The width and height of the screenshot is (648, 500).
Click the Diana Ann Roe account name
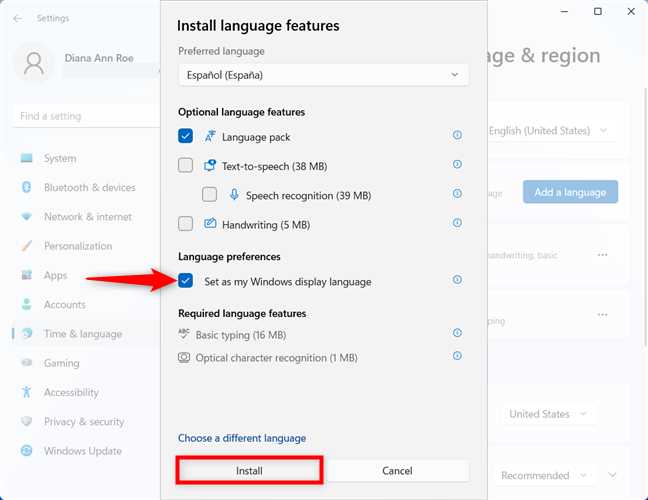click(99, 58)
